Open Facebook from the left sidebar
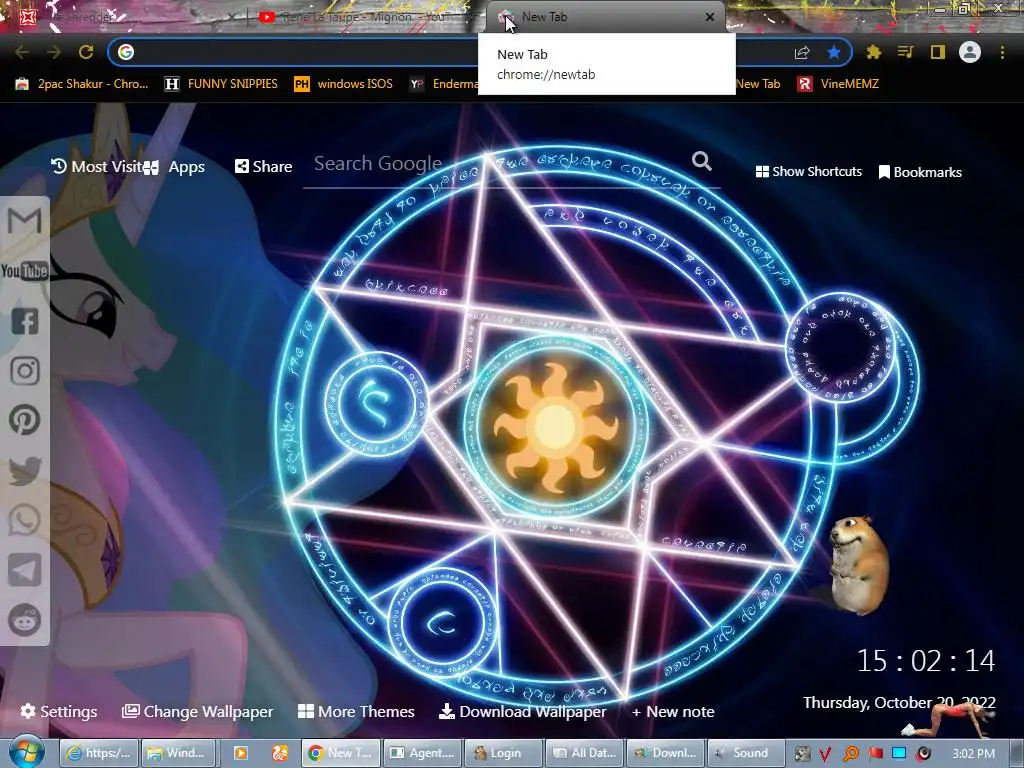The height and width of the screenshot is (768, 1024). click(x=24, y=321)
